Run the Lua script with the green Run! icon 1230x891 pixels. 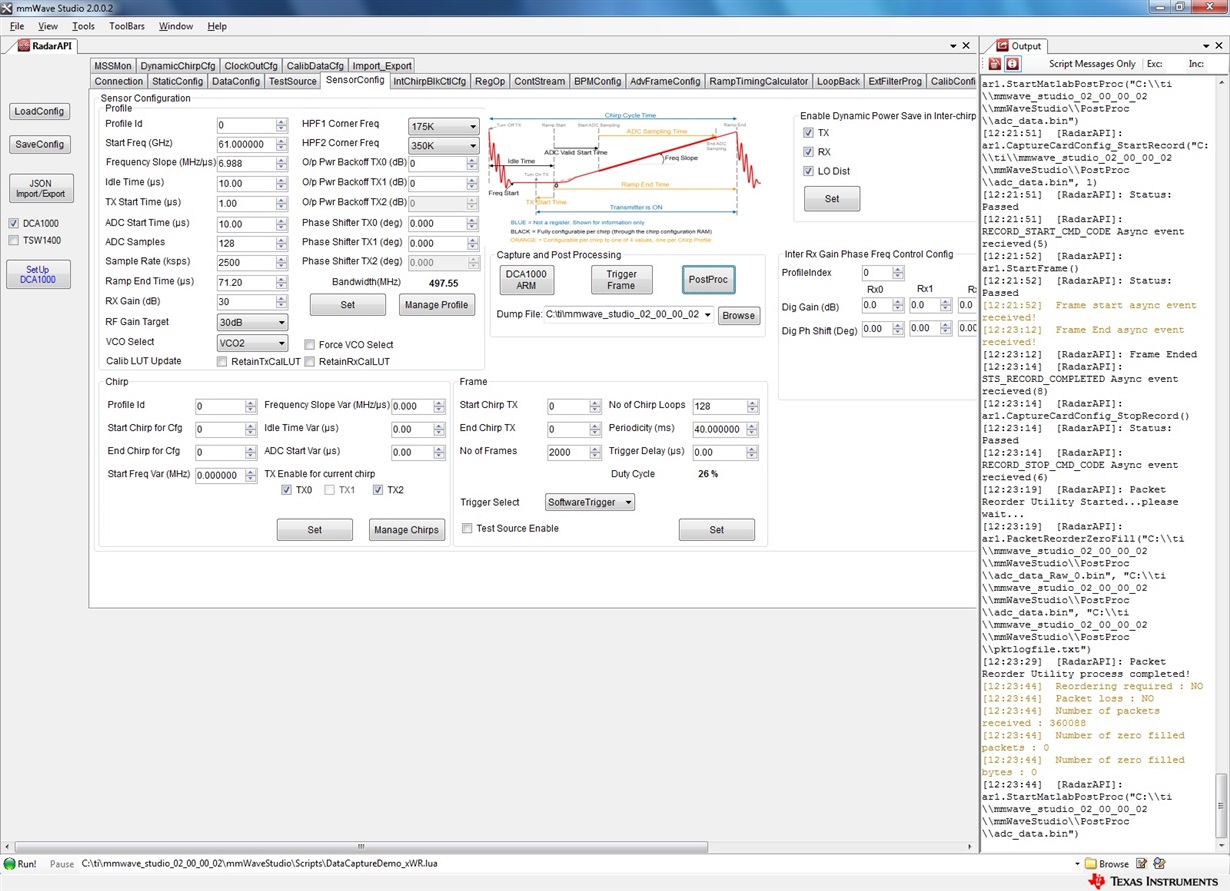click(20, 863)
